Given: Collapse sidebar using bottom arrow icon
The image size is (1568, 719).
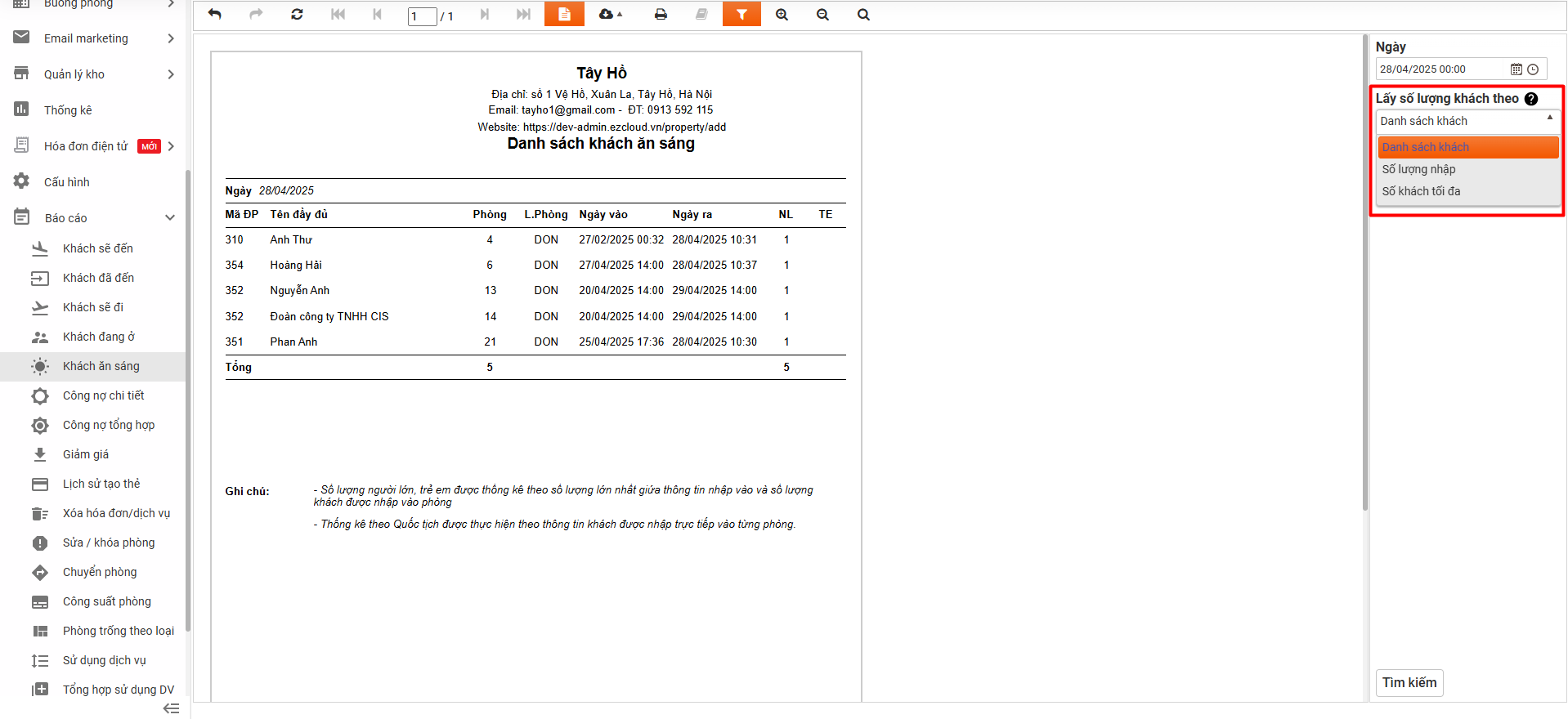Looking at the screenshot, I should point(171,708).
